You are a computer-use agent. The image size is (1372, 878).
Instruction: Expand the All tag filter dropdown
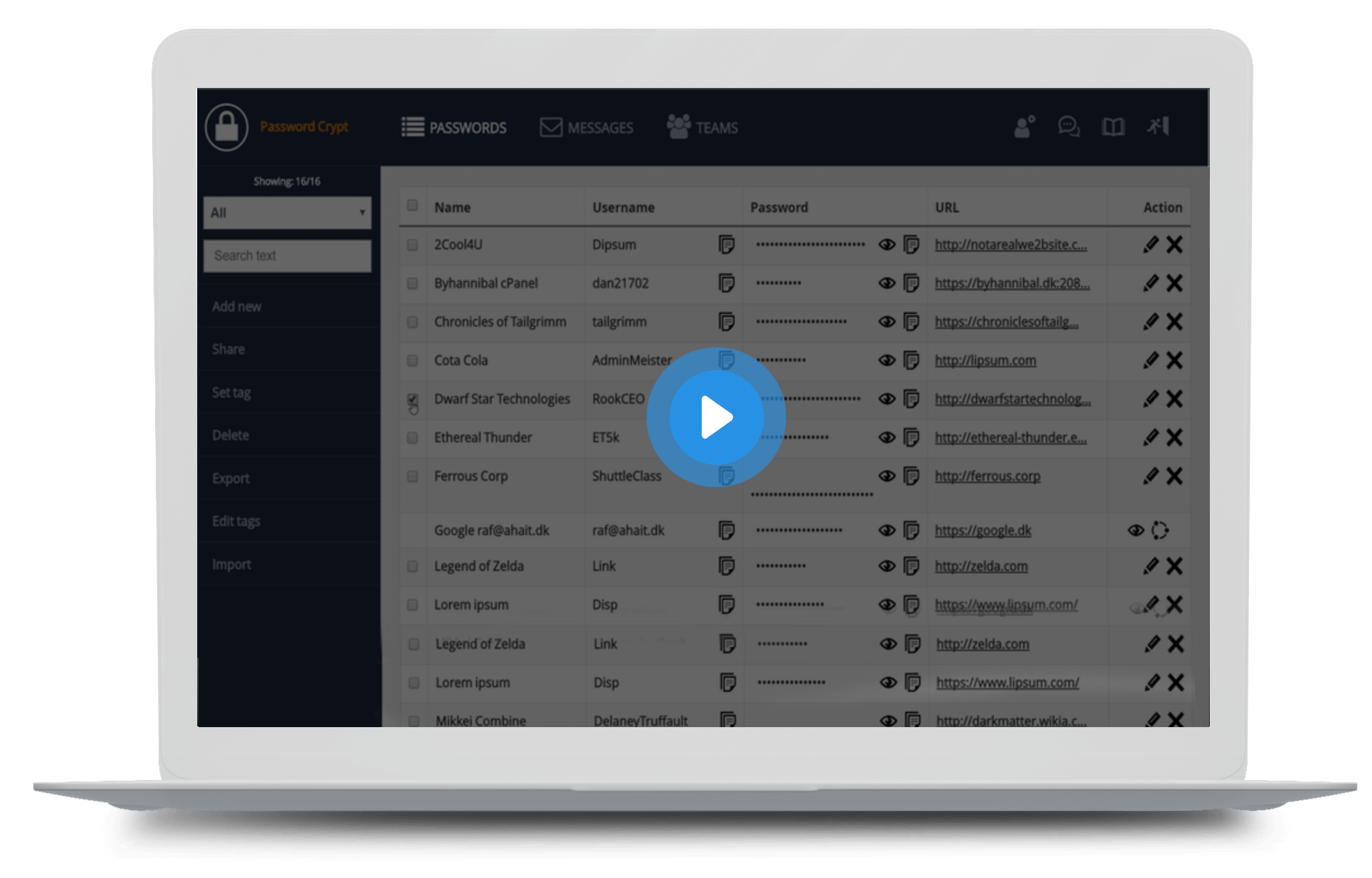coord(287,213)
